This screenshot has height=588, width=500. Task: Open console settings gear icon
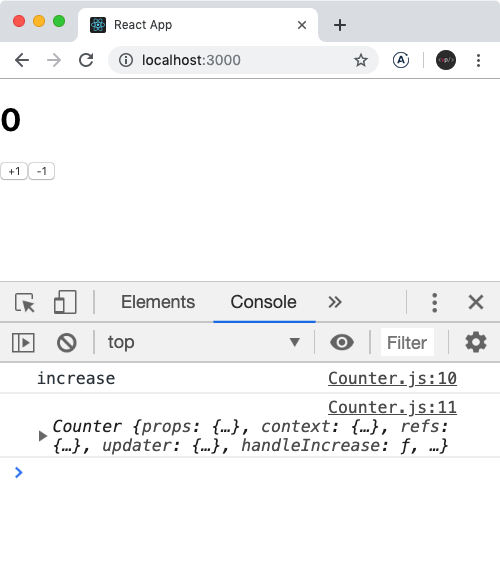476,342
